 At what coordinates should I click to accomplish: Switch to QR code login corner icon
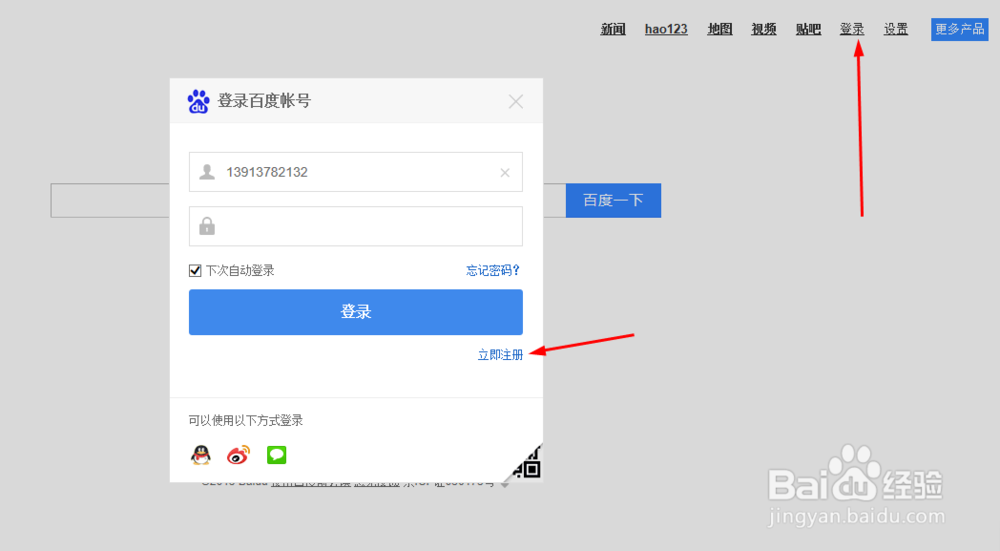point(527,464)
